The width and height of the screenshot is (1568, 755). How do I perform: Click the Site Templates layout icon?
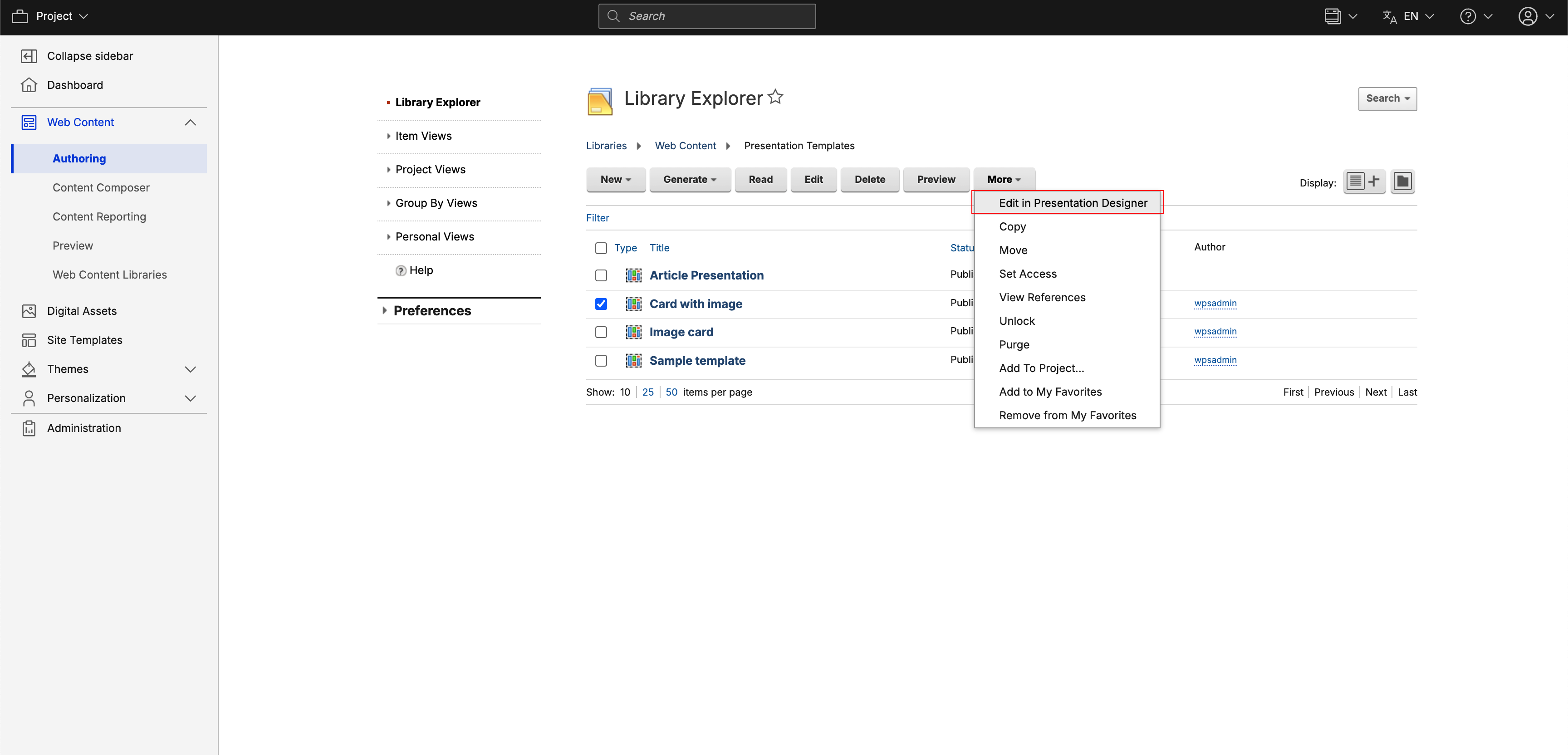click(29, 340)
